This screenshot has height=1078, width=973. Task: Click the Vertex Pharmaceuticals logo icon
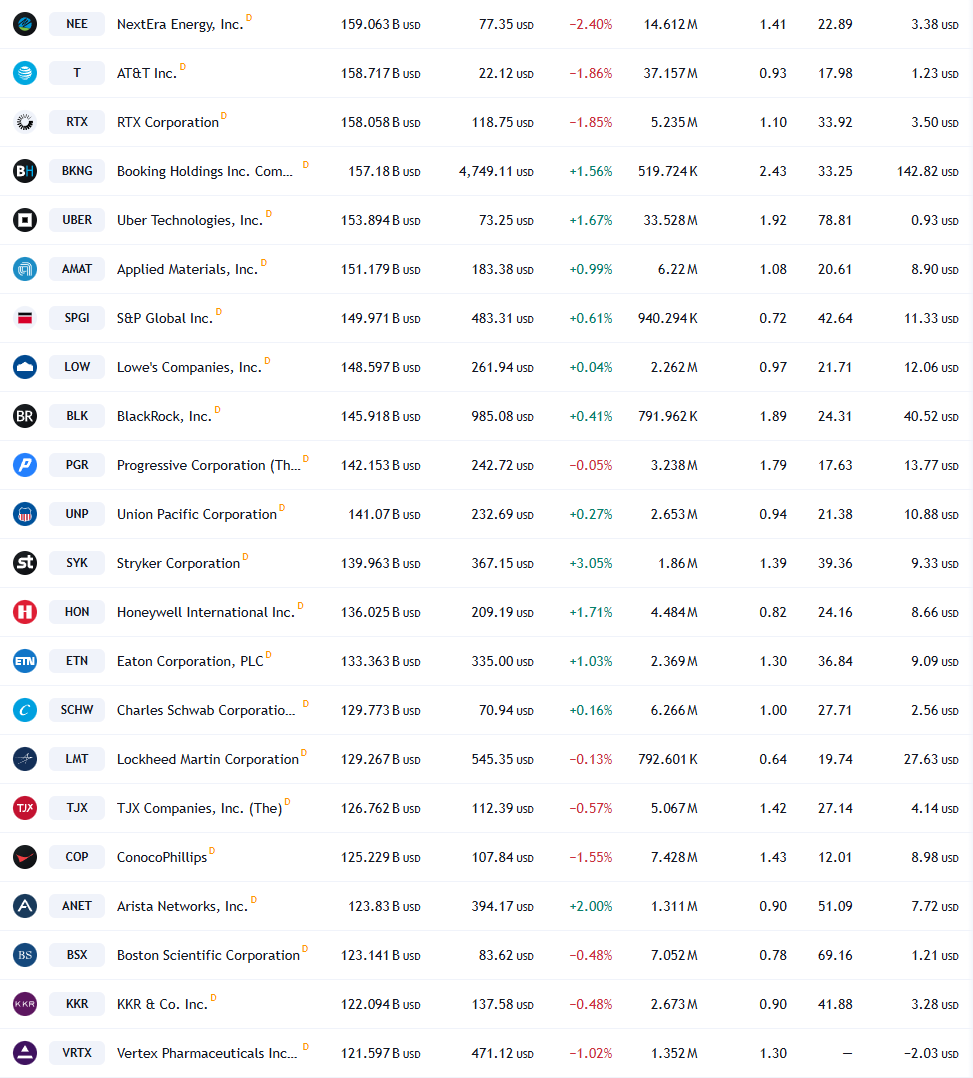click(25, 1053)
